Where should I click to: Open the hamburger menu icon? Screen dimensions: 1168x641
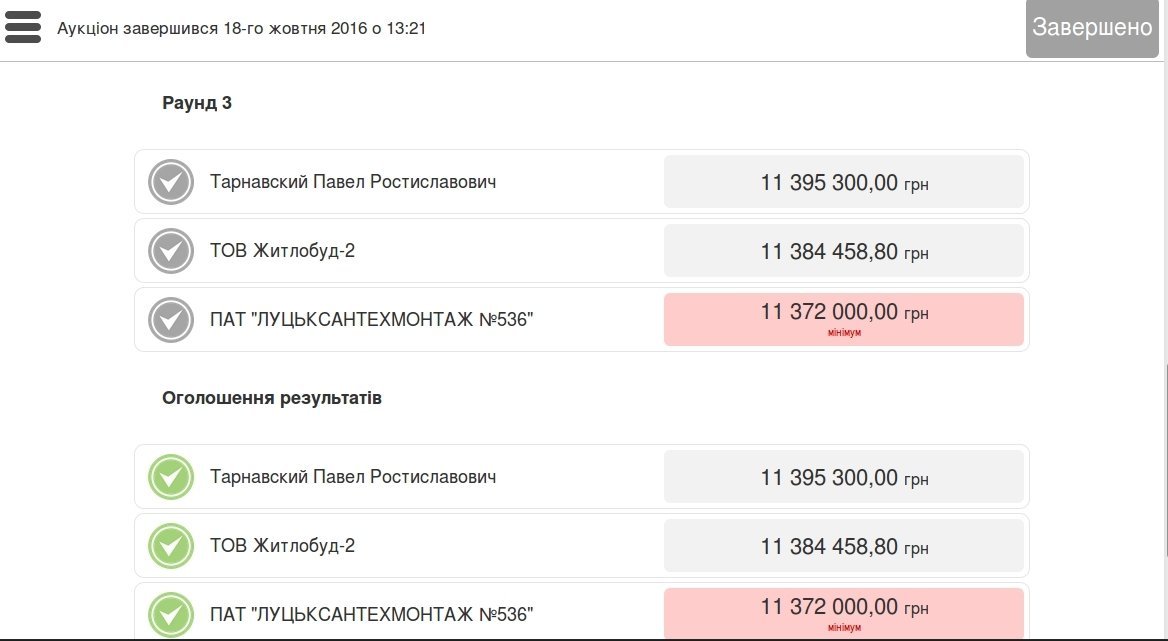23,27
